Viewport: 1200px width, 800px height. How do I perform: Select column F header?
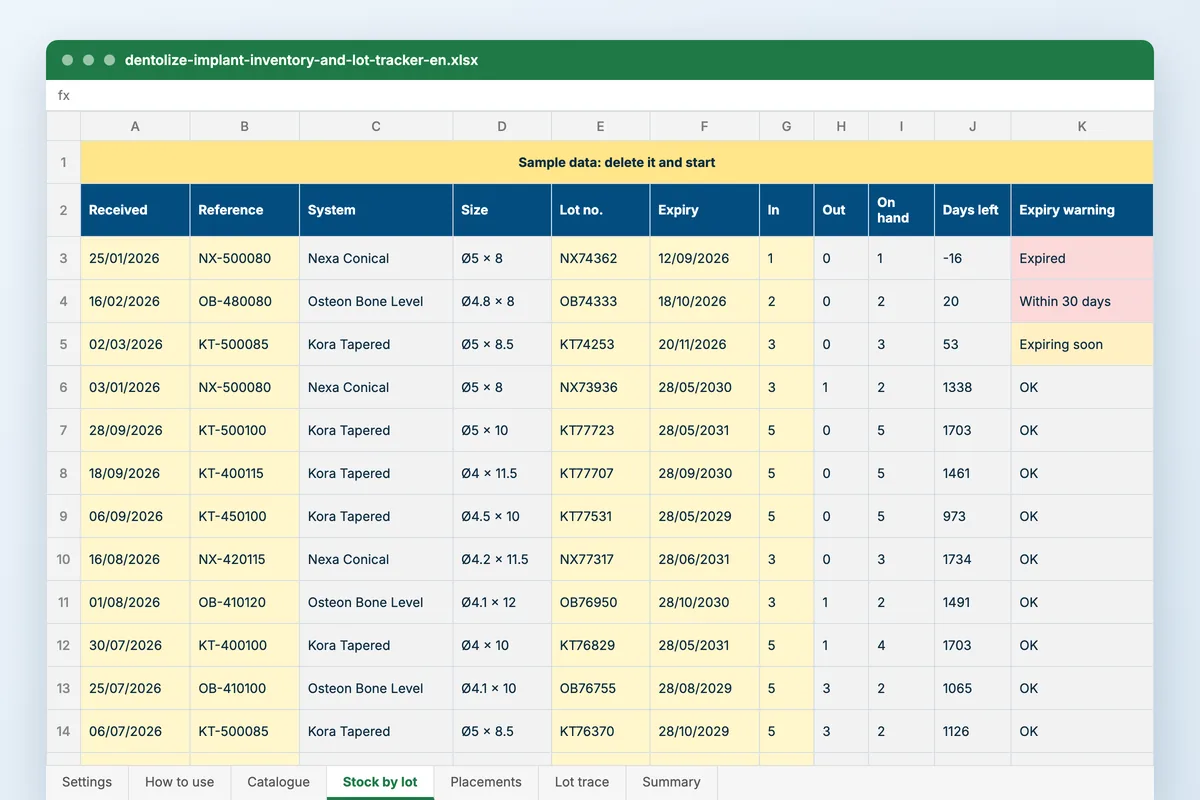point(705,126)
